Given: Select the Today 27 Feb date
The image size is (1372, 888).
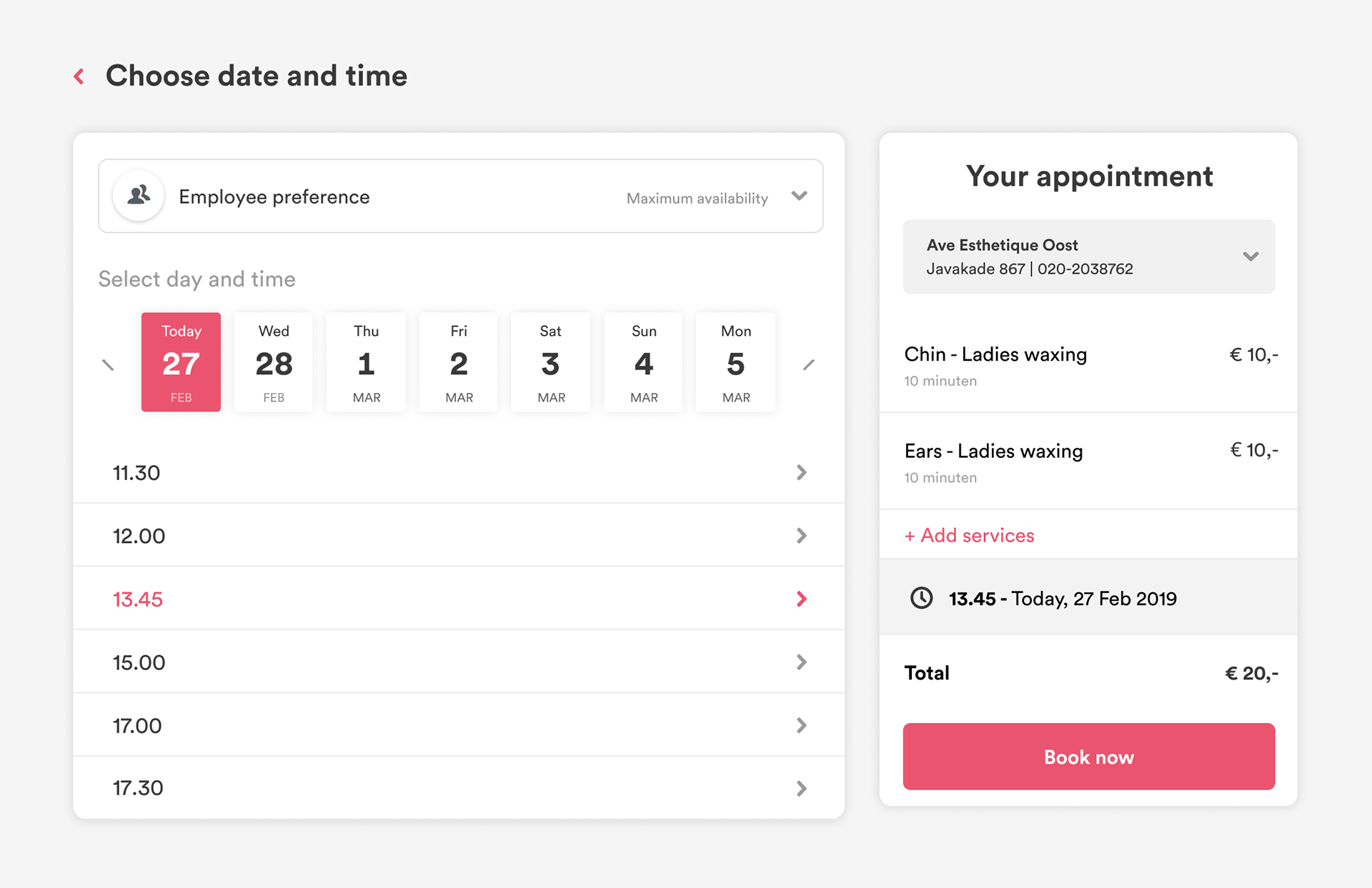Looking at the screenshot, I should (181, 362).
